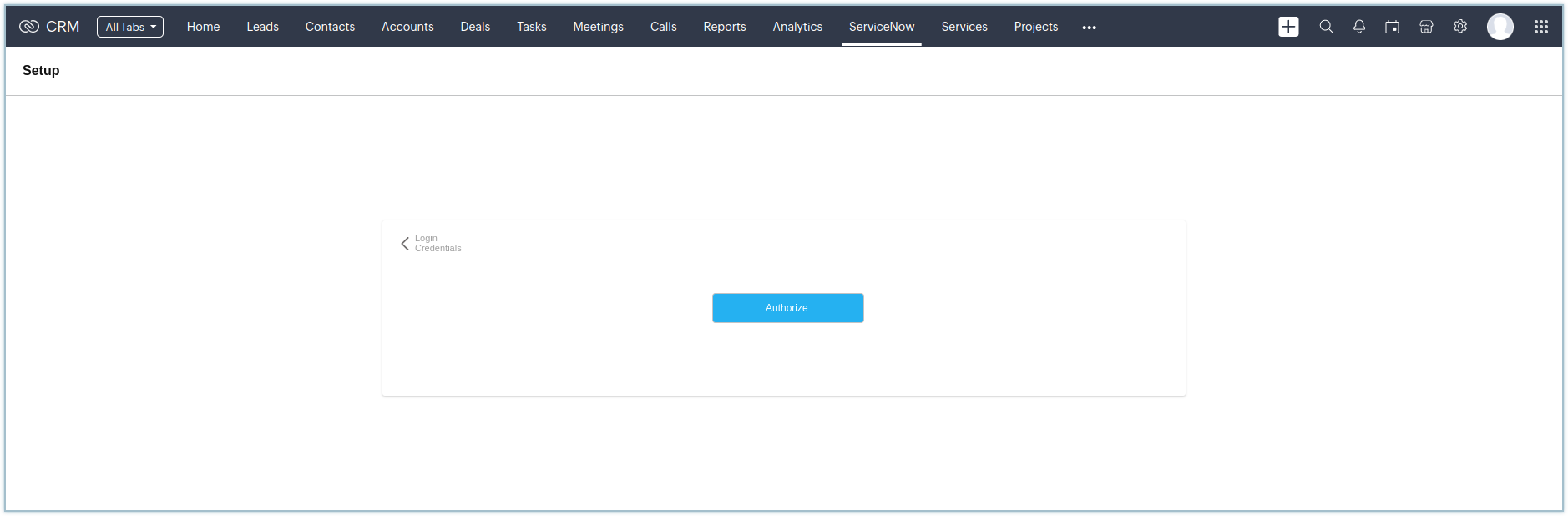
Task: Expand the All Tabs dropdown
Action: [130, 27]
